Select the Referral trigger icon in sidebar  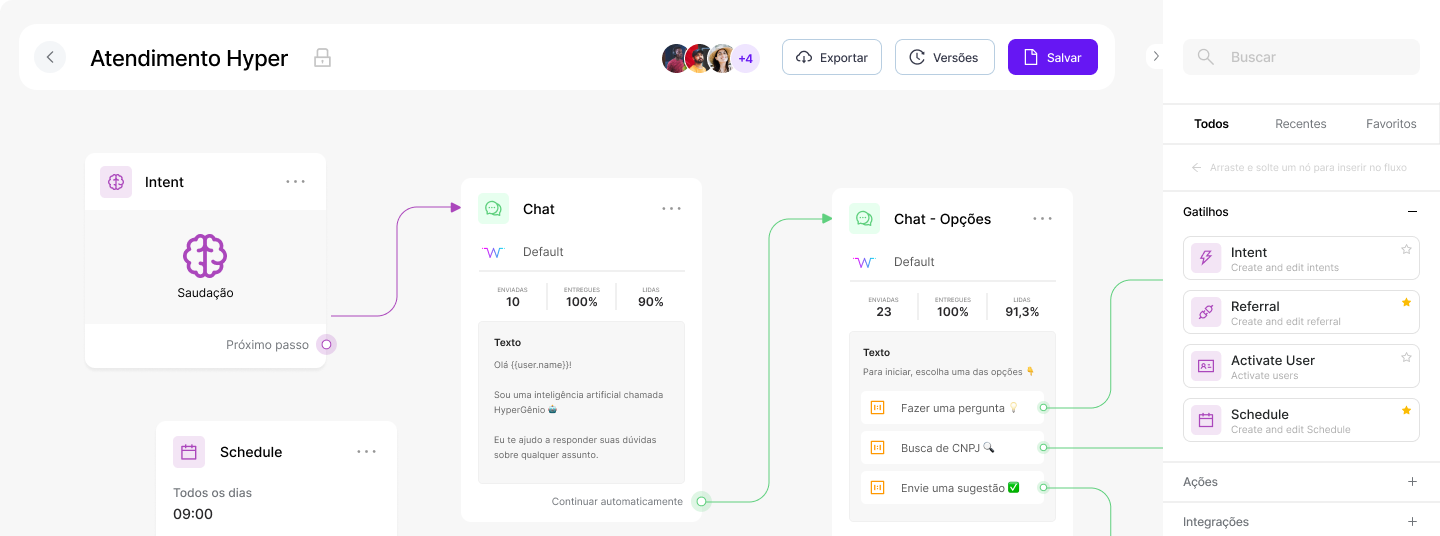coord(1206,312)
